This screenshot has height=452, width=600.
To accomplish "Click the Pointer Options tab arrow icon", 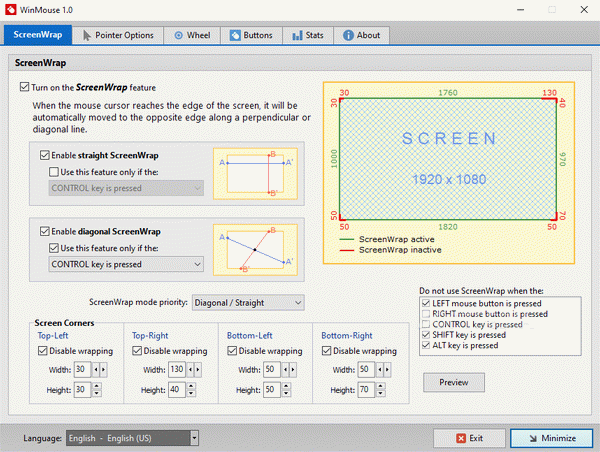I will [x=86, y=35].
